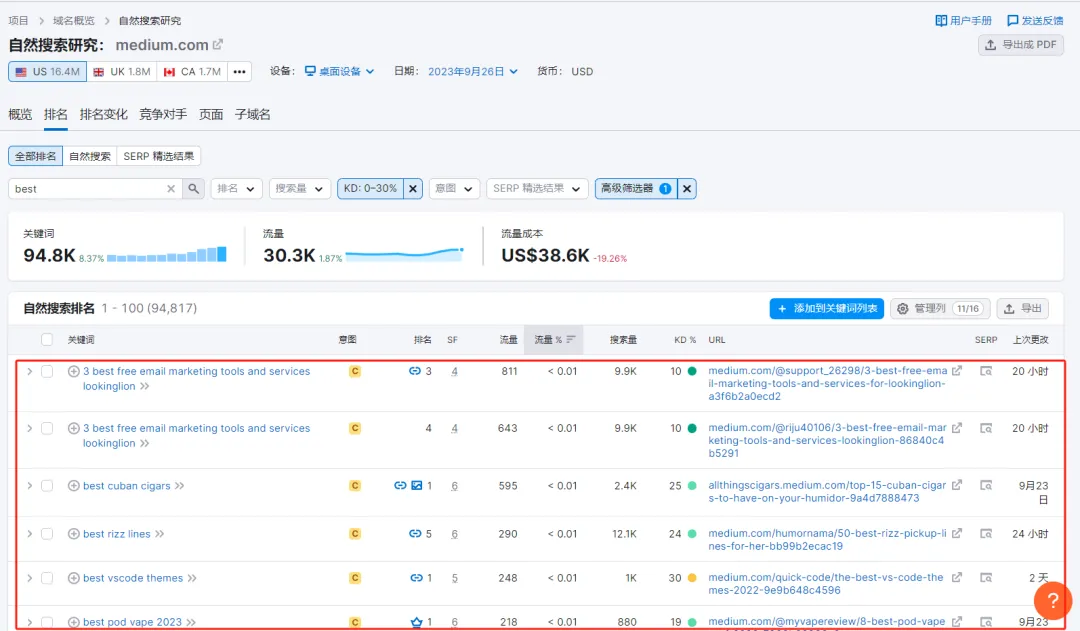This screenshot has width=1080, height=631.
Task: Select the 自然搜索 filter toggle
Action: click(90, 156)
